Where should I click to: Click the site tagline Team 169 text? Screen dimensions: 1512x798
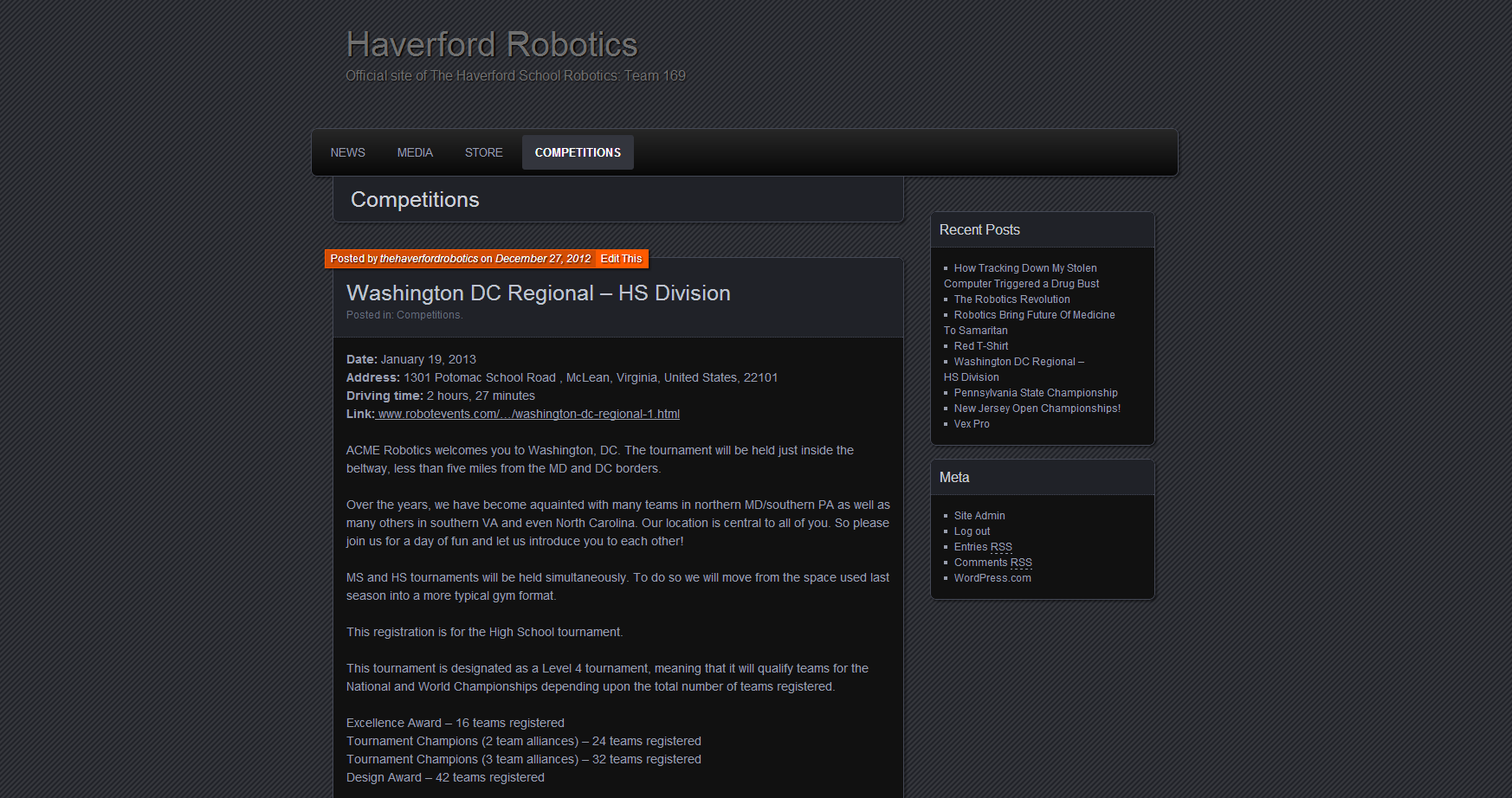click(x=515, y=76)
